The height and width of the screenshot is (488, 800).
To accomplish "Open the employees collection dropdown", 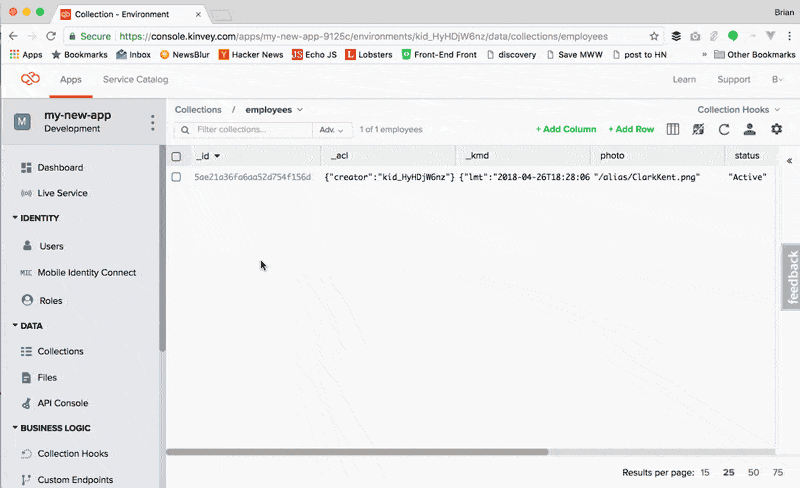I will (274, 110).
